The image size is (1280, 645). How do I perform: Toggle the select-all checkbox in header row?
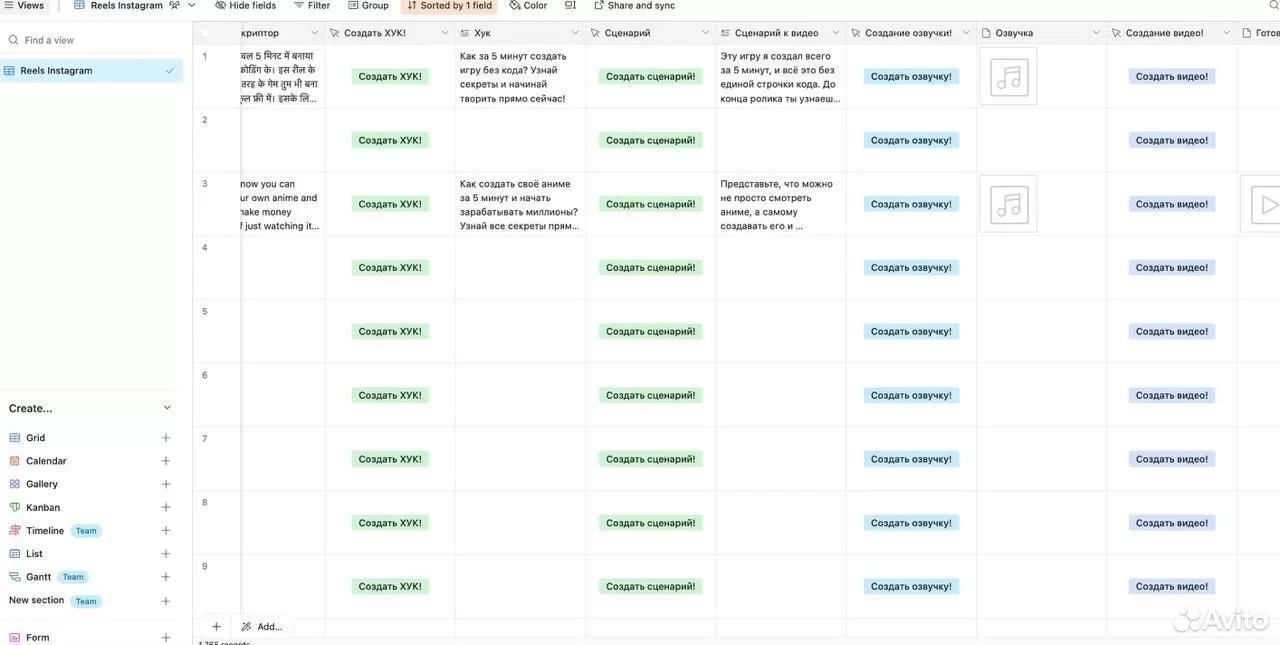tap(206, 33)
